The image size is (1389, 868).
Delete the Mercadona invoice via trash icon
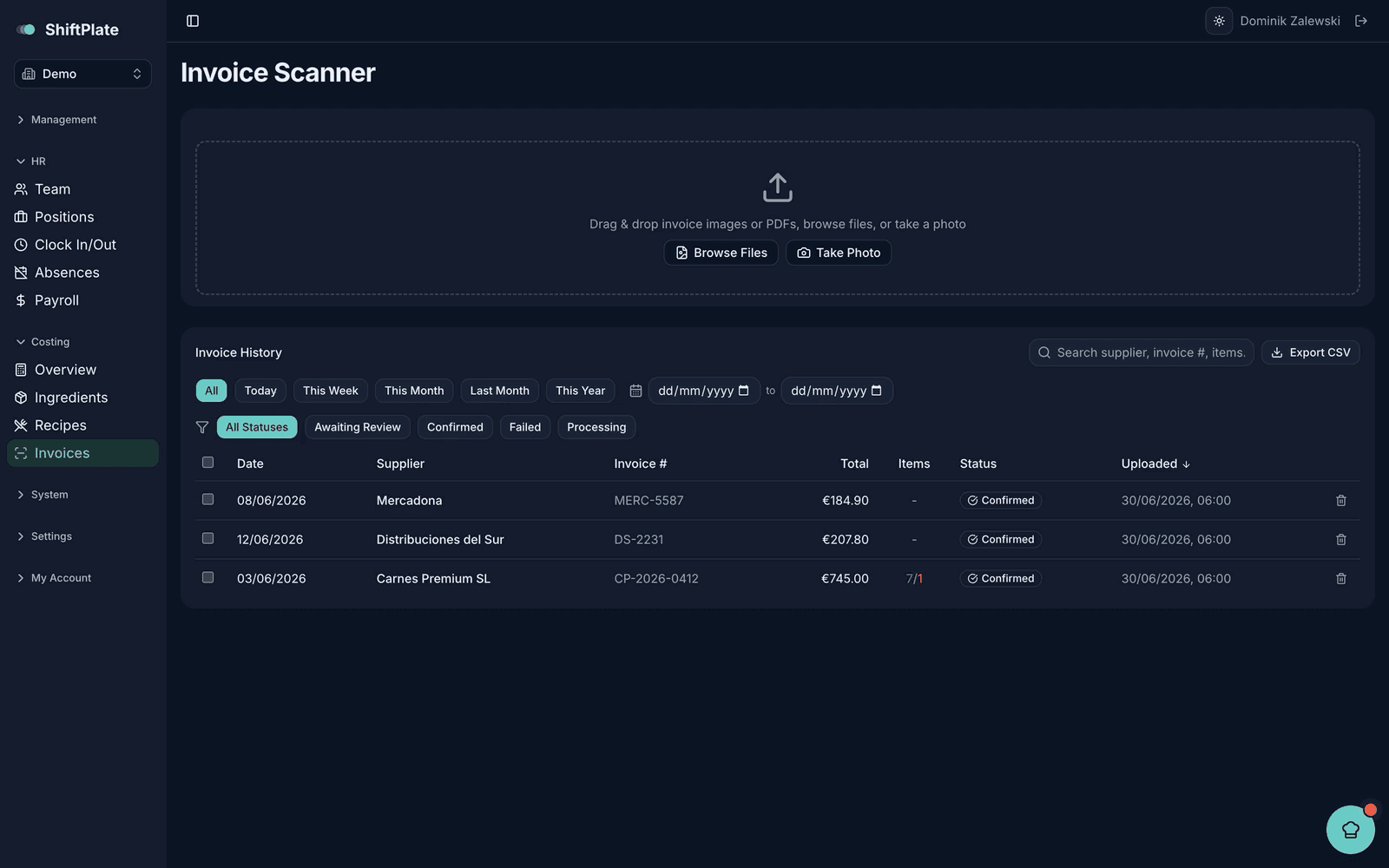tap(1340, 501)
